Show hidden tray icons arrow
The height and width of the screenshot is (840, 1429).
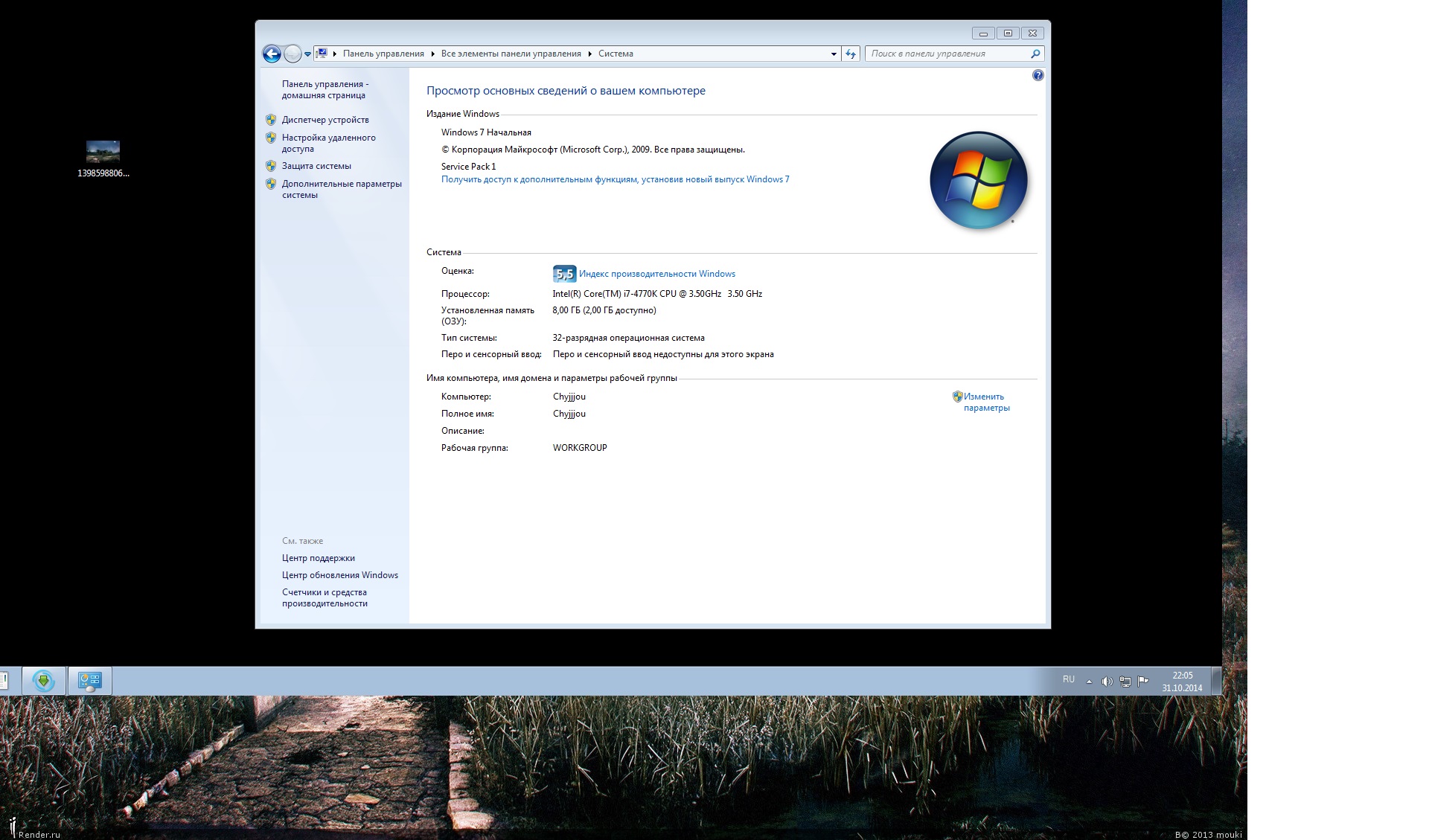click(1089, 682)
